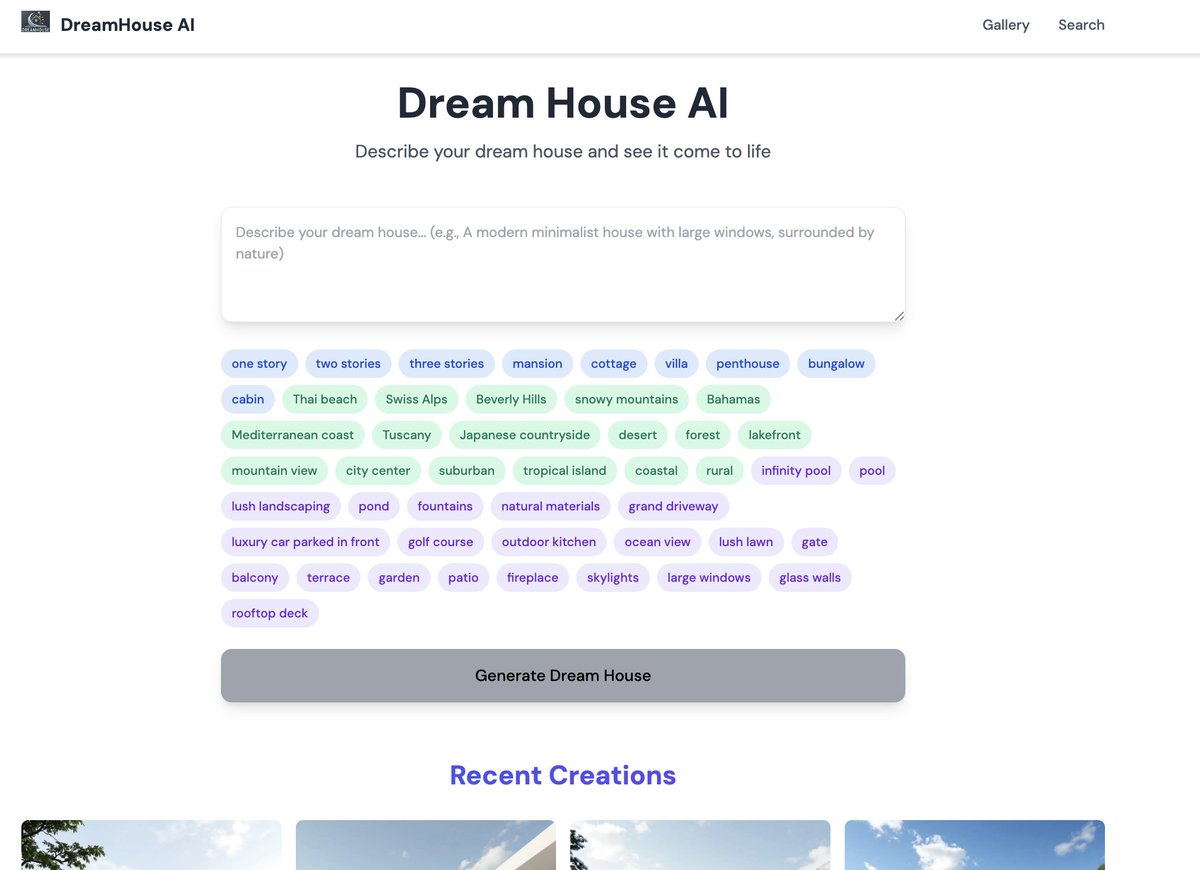
Task: Pick the 'fireplace' tag
Action: pyautogui.click(x=533, y=578)
